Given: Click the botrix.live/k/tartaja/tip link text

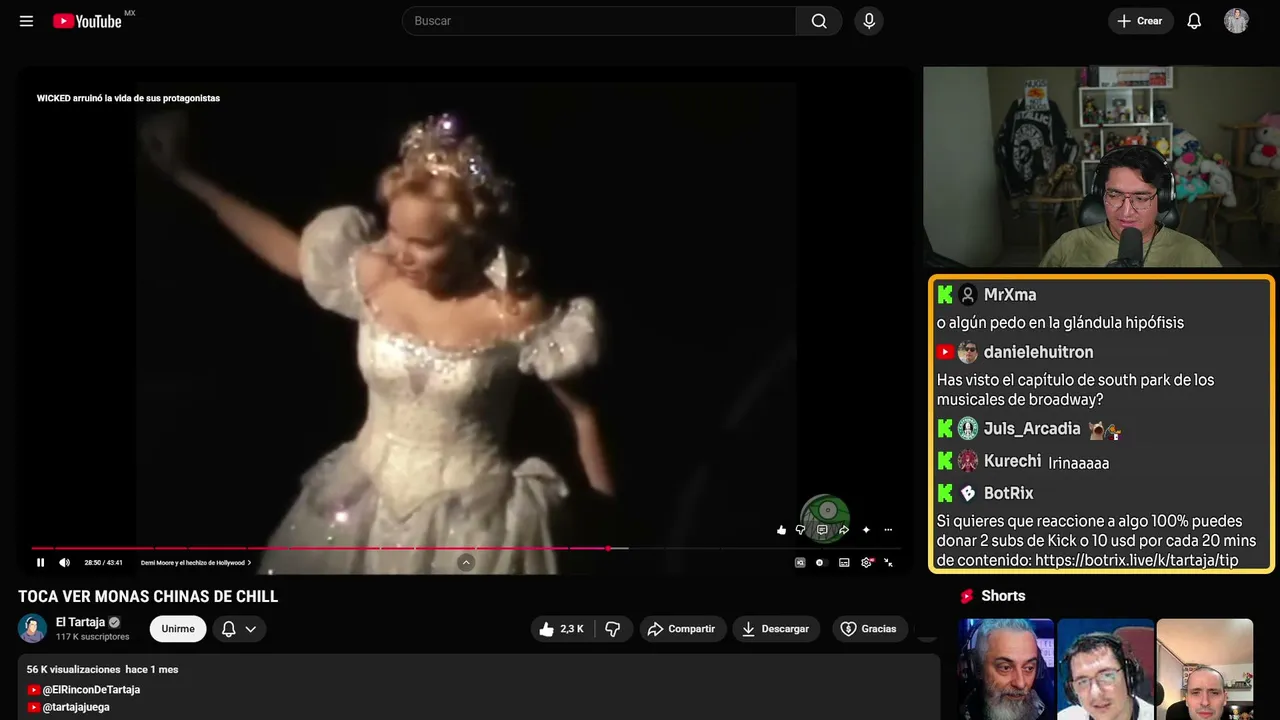Looking at the screenshot, I should click(x=1137, y=560).
